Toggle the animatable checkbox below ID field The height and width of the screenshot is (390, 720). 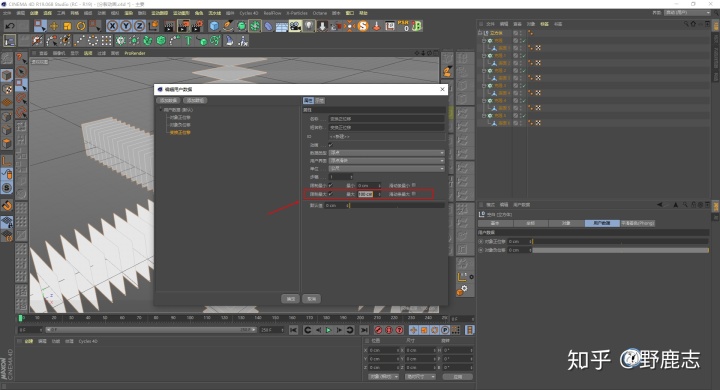(330, 145)
